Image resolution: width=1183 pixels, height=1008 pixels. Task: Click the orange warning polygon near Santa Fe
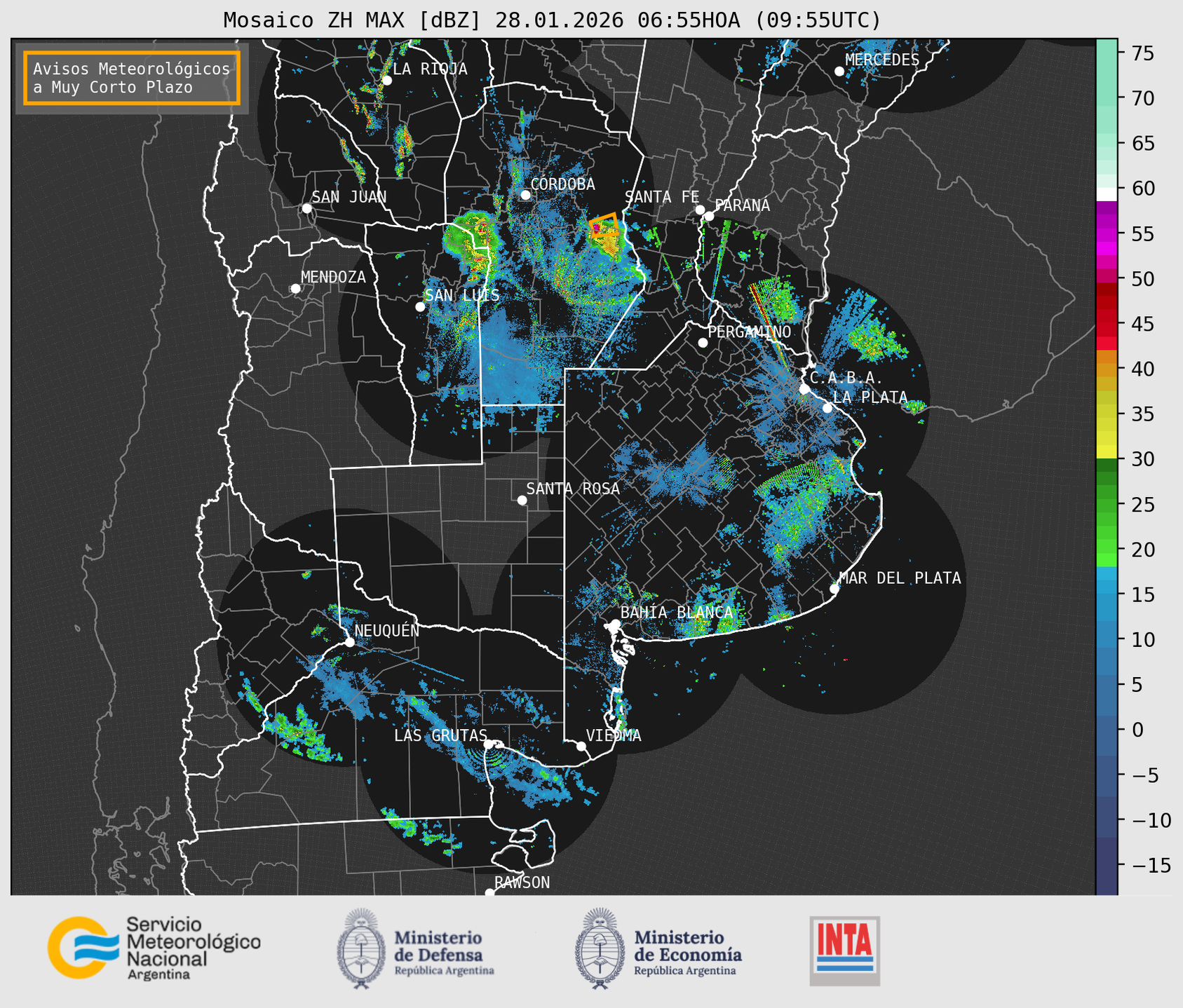click(605, 226)
